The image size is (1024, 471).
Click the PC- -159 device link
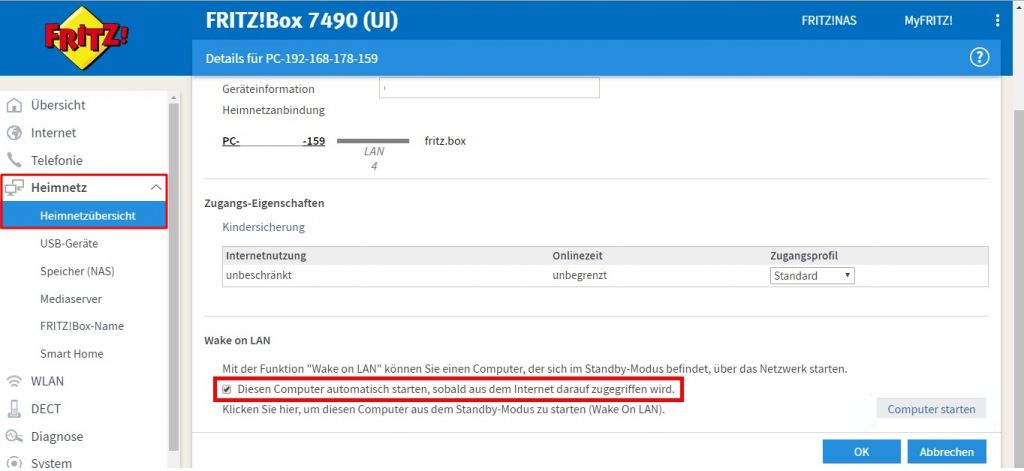coord(274,141)
